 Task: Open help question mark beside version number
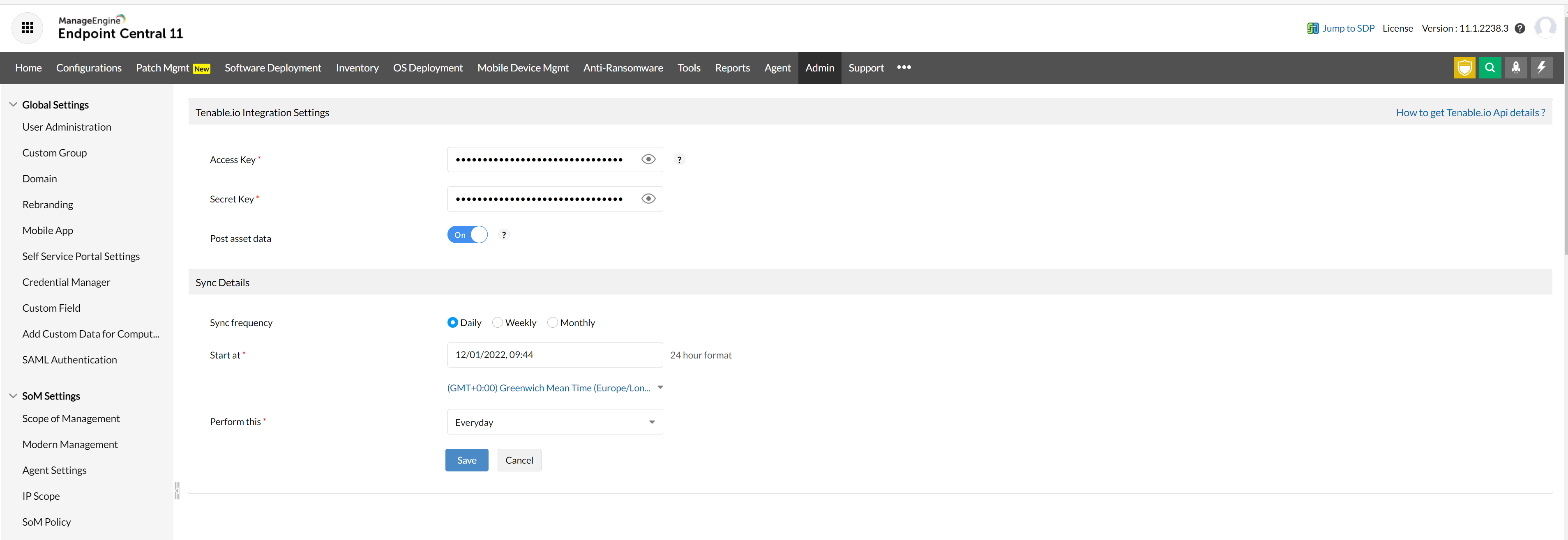coord(1520,29)
